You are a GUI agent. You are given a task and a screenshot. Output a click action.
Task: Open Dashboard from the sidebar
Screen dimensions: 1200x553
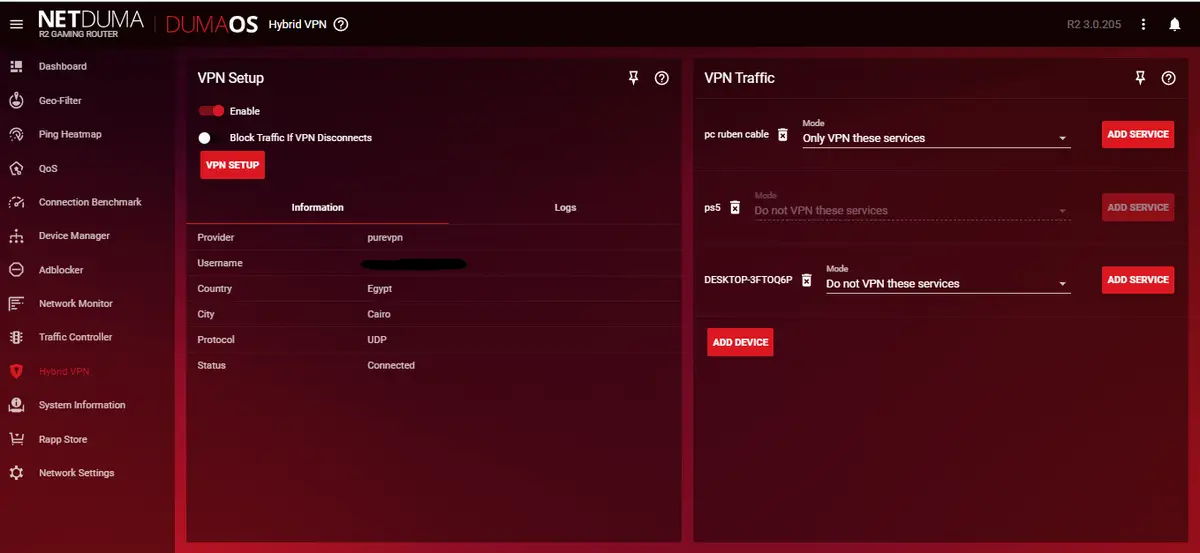click(62, 66)
